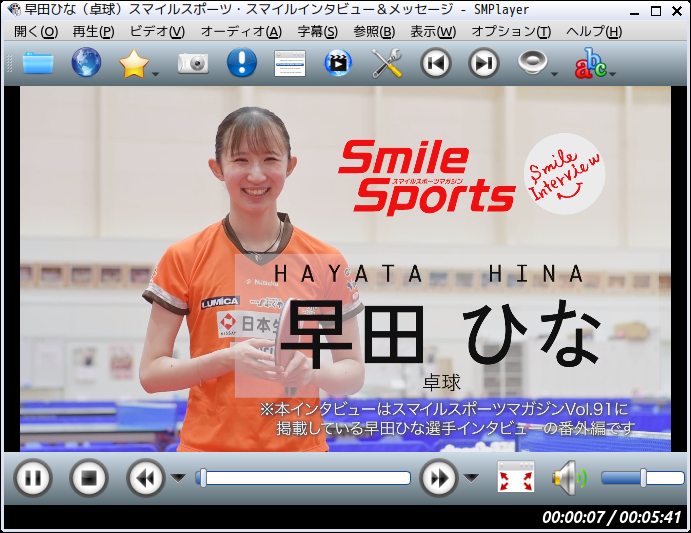The image size is (691, 533).
Task: Mute audio with the speaker icon
Action: point(569,477)
